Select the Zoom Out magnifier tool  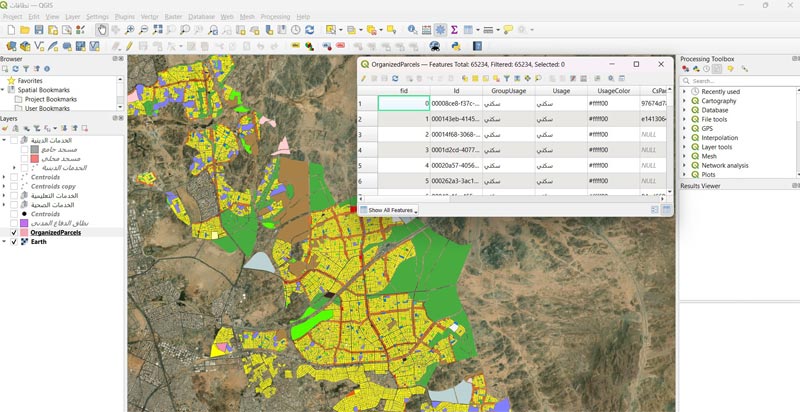click(x=143, y=30)
